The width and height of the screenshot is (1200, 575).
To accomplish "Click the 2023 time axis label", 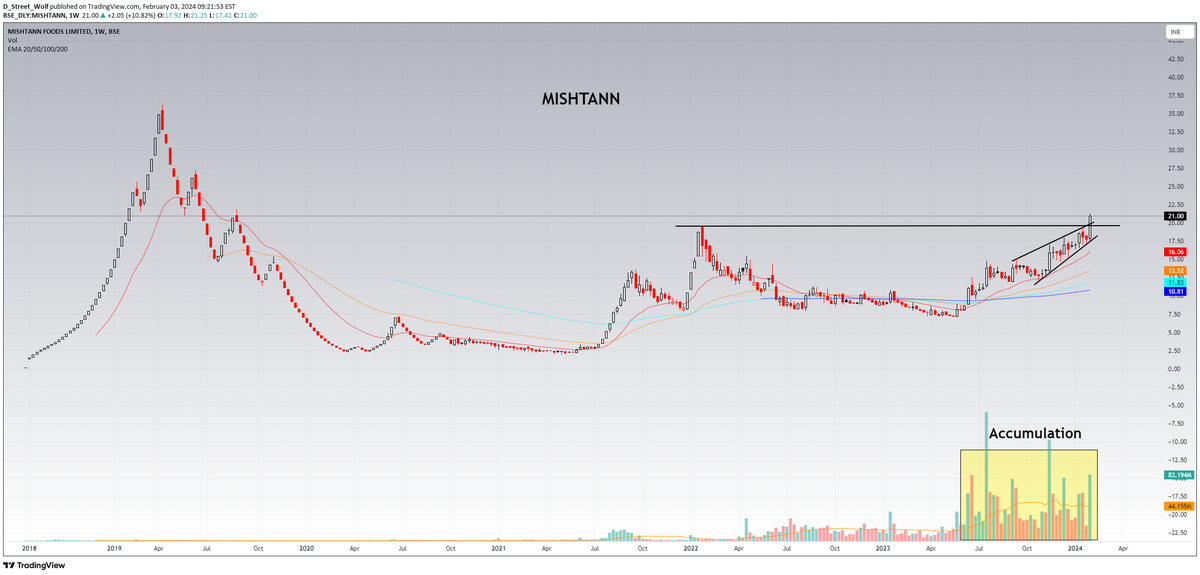I will [883, 549].
